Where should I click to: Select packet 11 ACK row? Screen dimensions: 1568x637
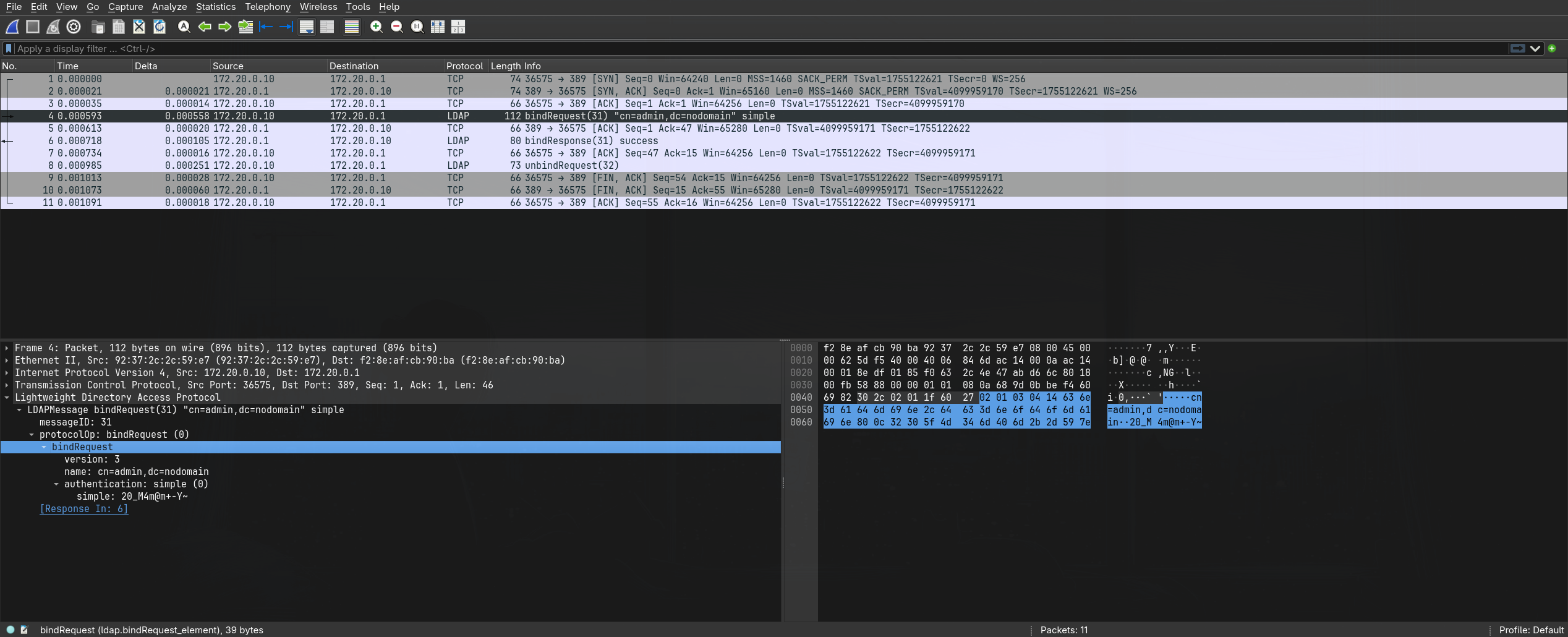click(784, 203)
